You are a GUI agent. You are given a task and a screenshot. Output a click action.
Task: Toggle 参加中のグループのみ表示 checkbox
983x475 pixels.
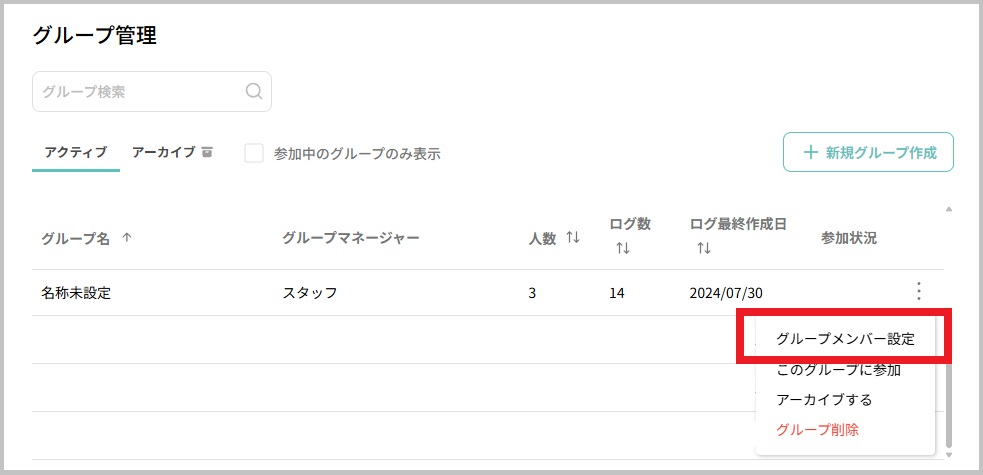click(254, 153)
